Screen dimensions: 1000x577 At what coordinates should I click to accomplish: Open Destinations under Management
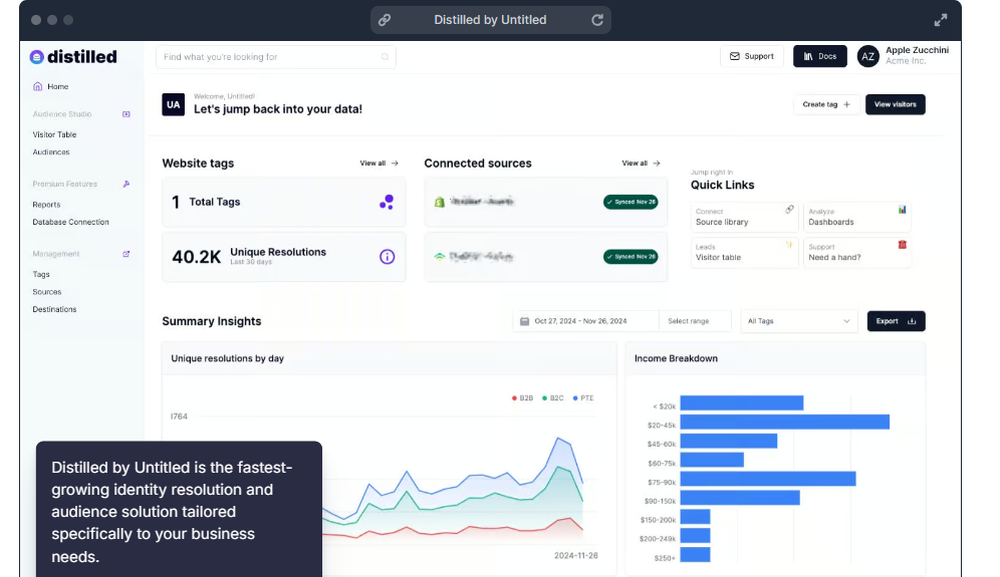click(54, 309)
